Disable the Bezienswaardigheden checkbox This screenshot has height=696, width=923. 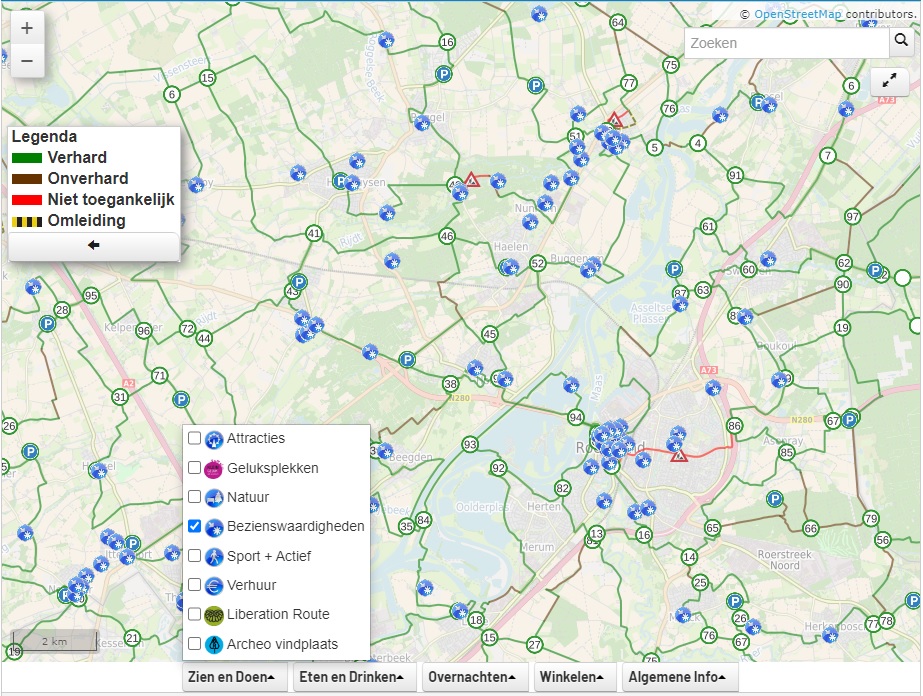(x=194, y=526)
